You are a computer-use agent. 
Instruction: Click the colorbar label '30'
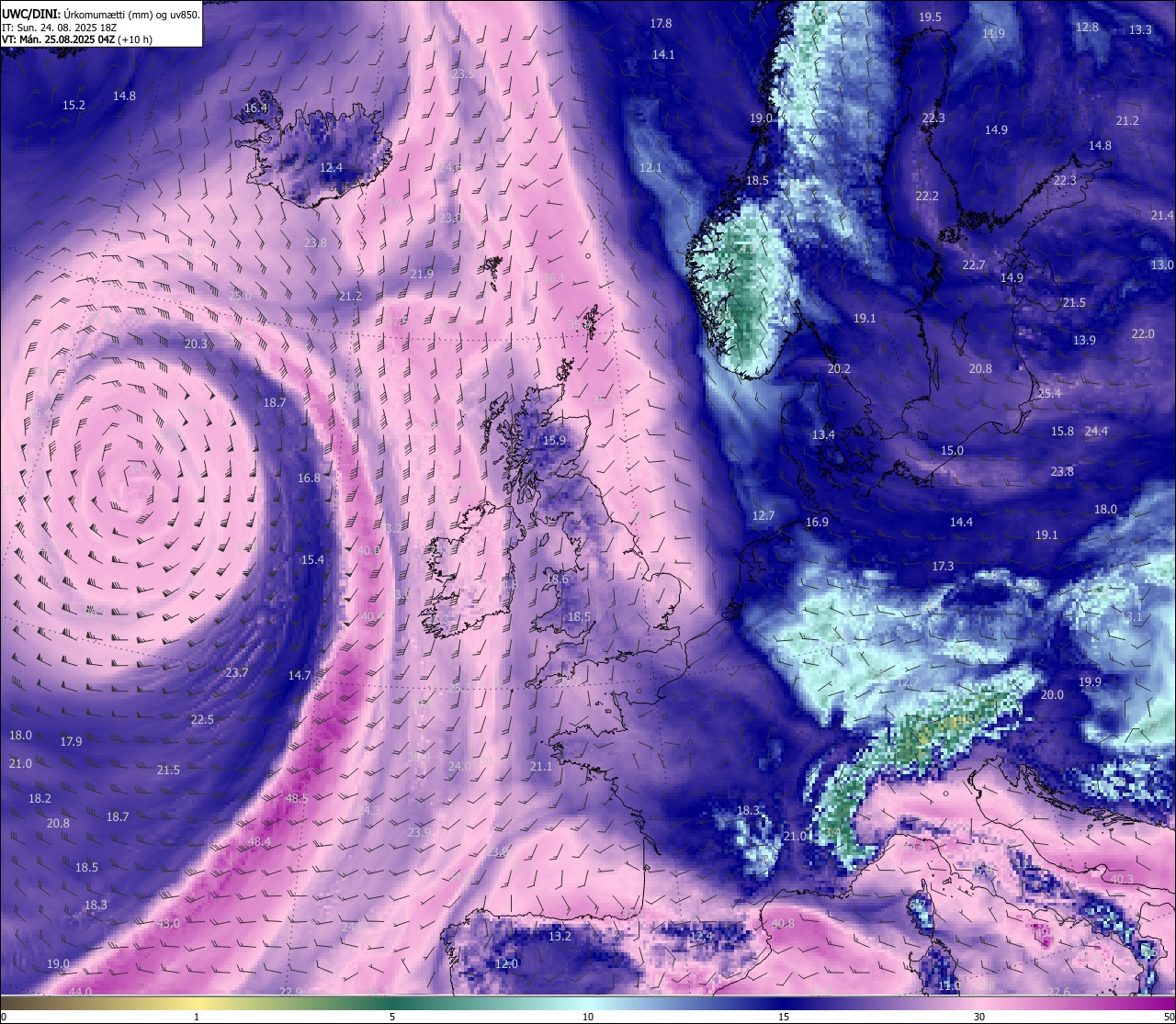pos(979,1017)
